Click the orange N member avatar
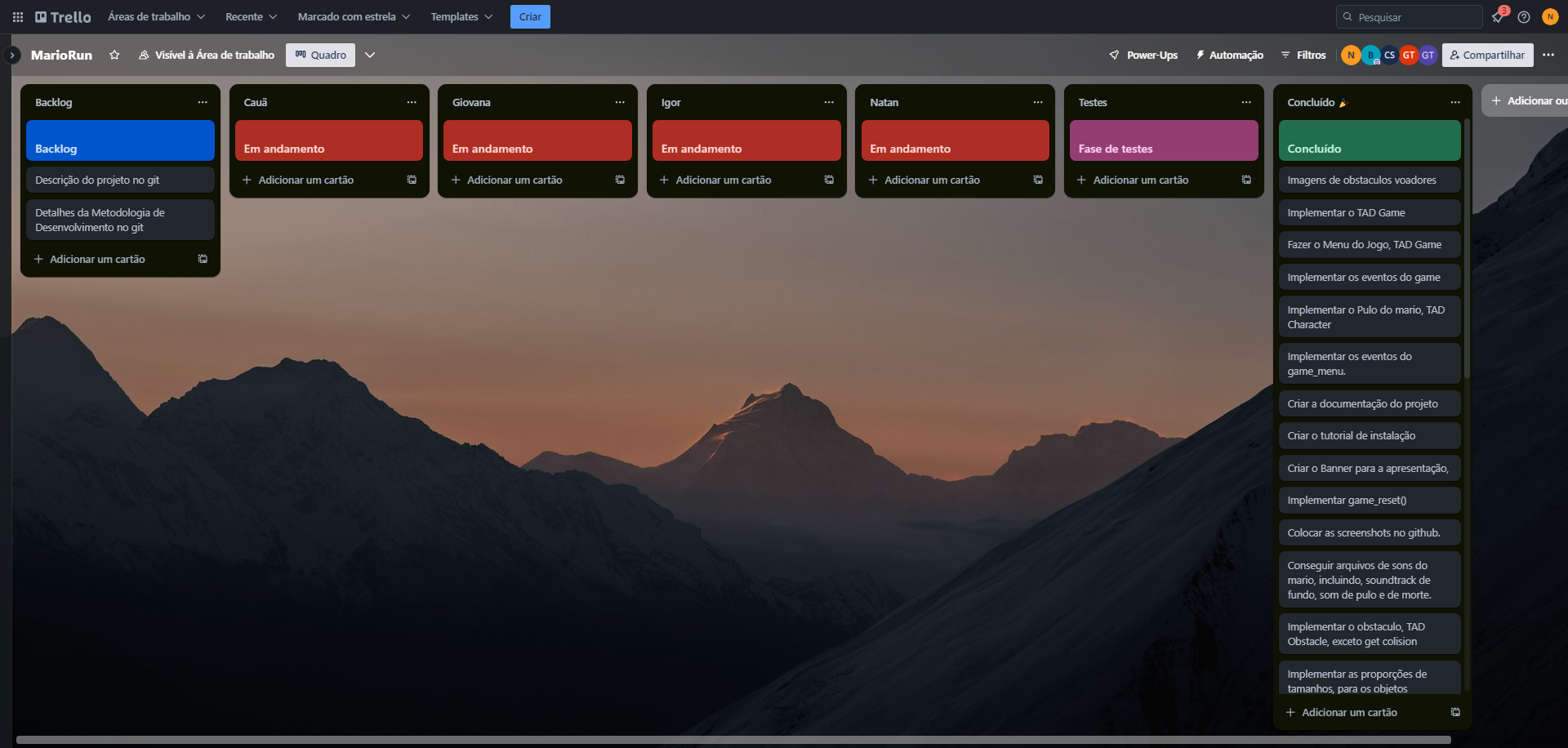The image size is (1568, 748). [1351, 55]
